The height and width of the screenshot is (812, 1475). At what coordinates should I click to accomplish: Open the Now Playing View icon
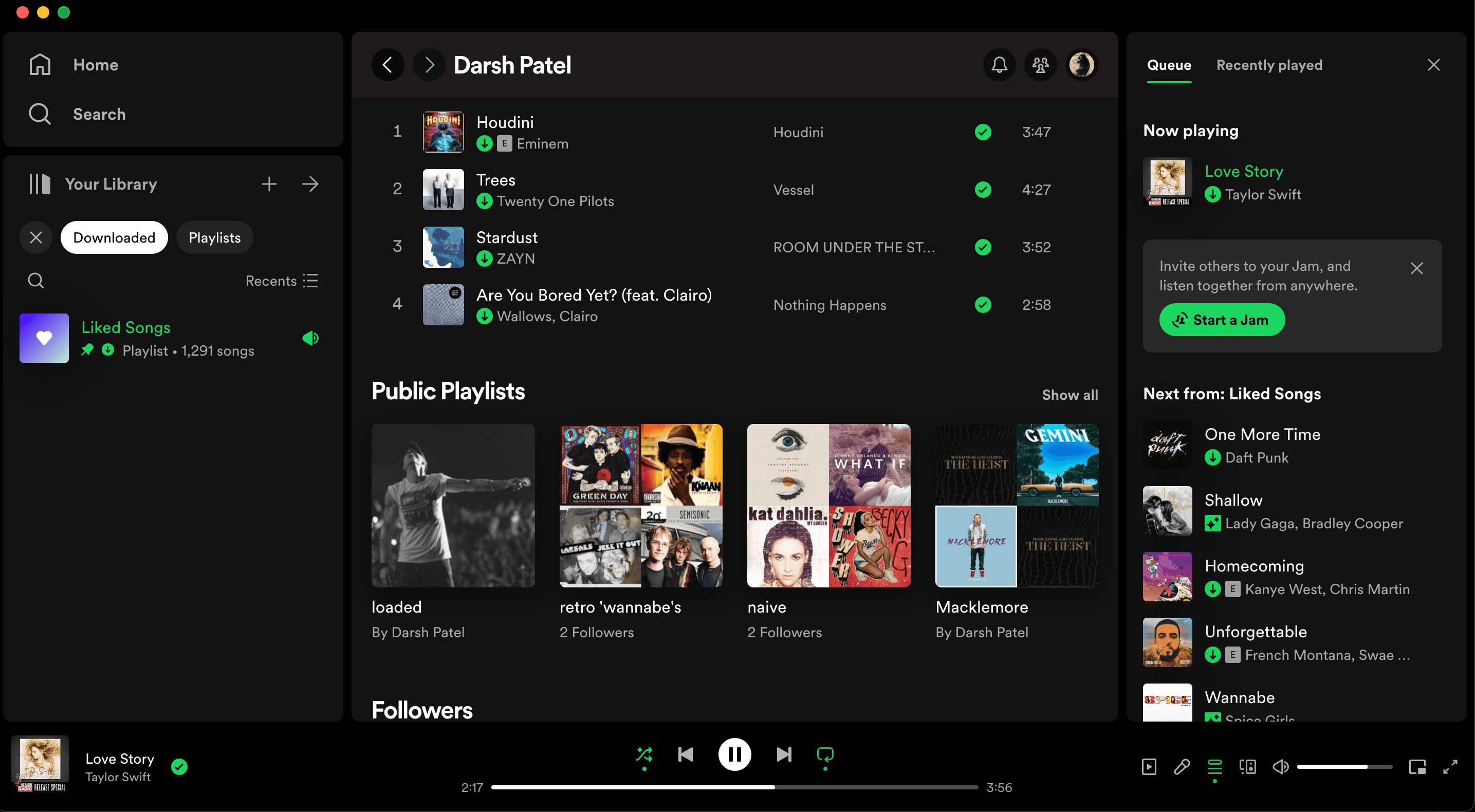(x=1149, y=767)
